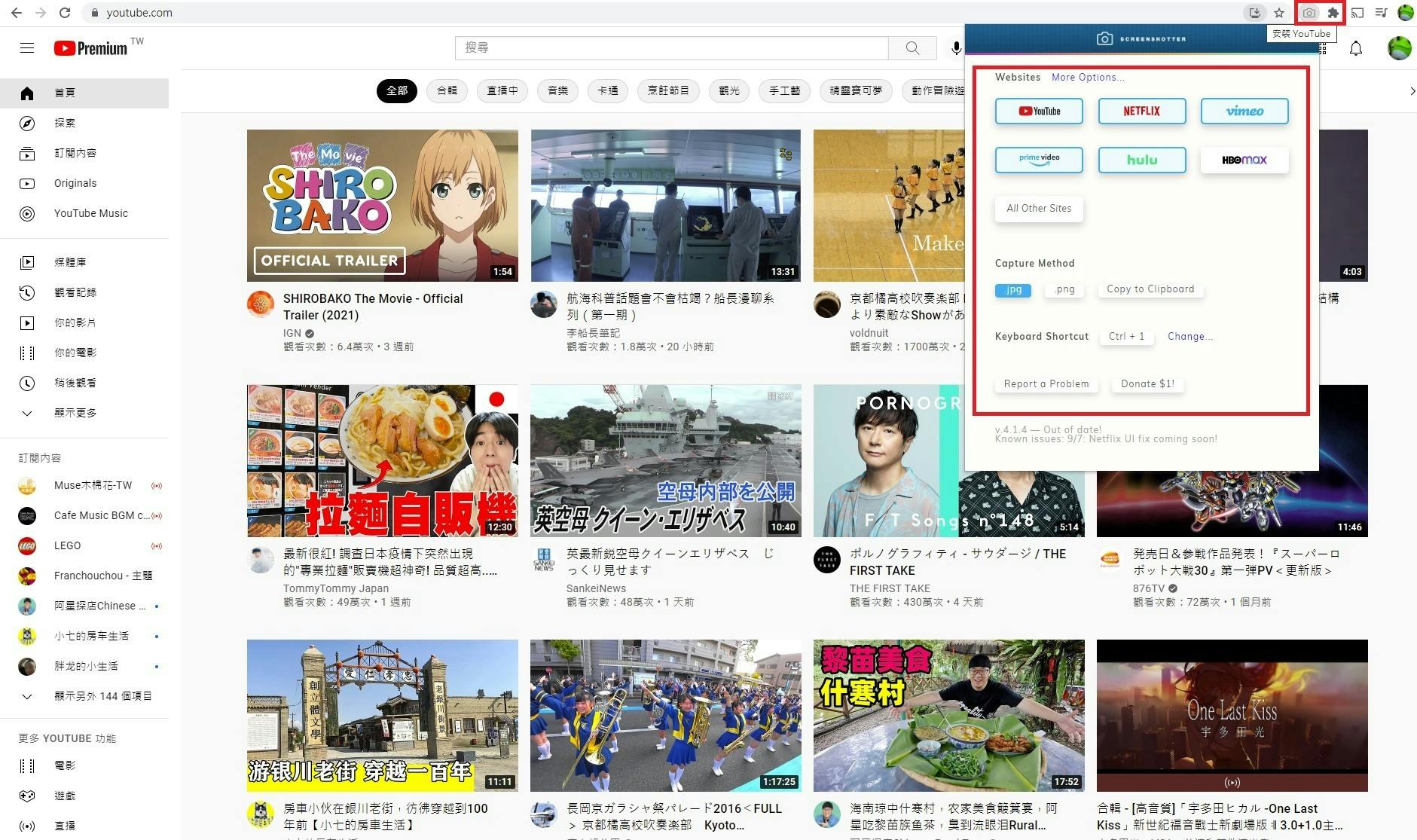Image resolution: width=1417 pixels, height=840 pixels.
Task: Click into the YouTube search field
Action: (670, 48)
